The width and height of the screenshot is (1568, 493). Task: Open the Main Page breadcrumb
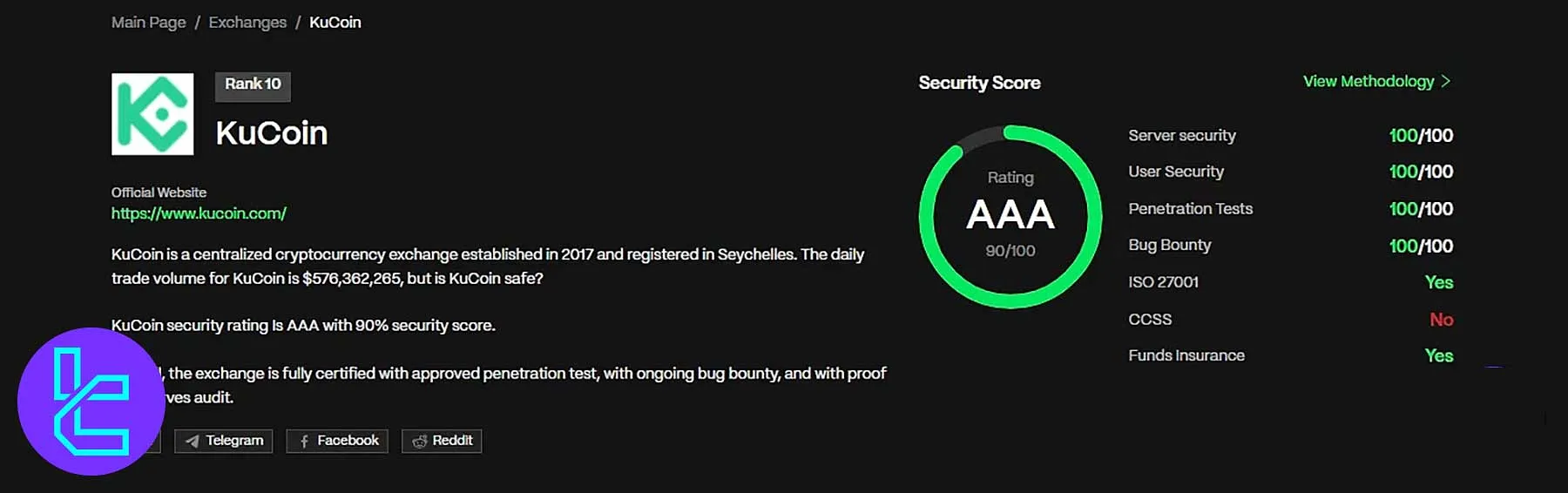[x=148, y=23]
